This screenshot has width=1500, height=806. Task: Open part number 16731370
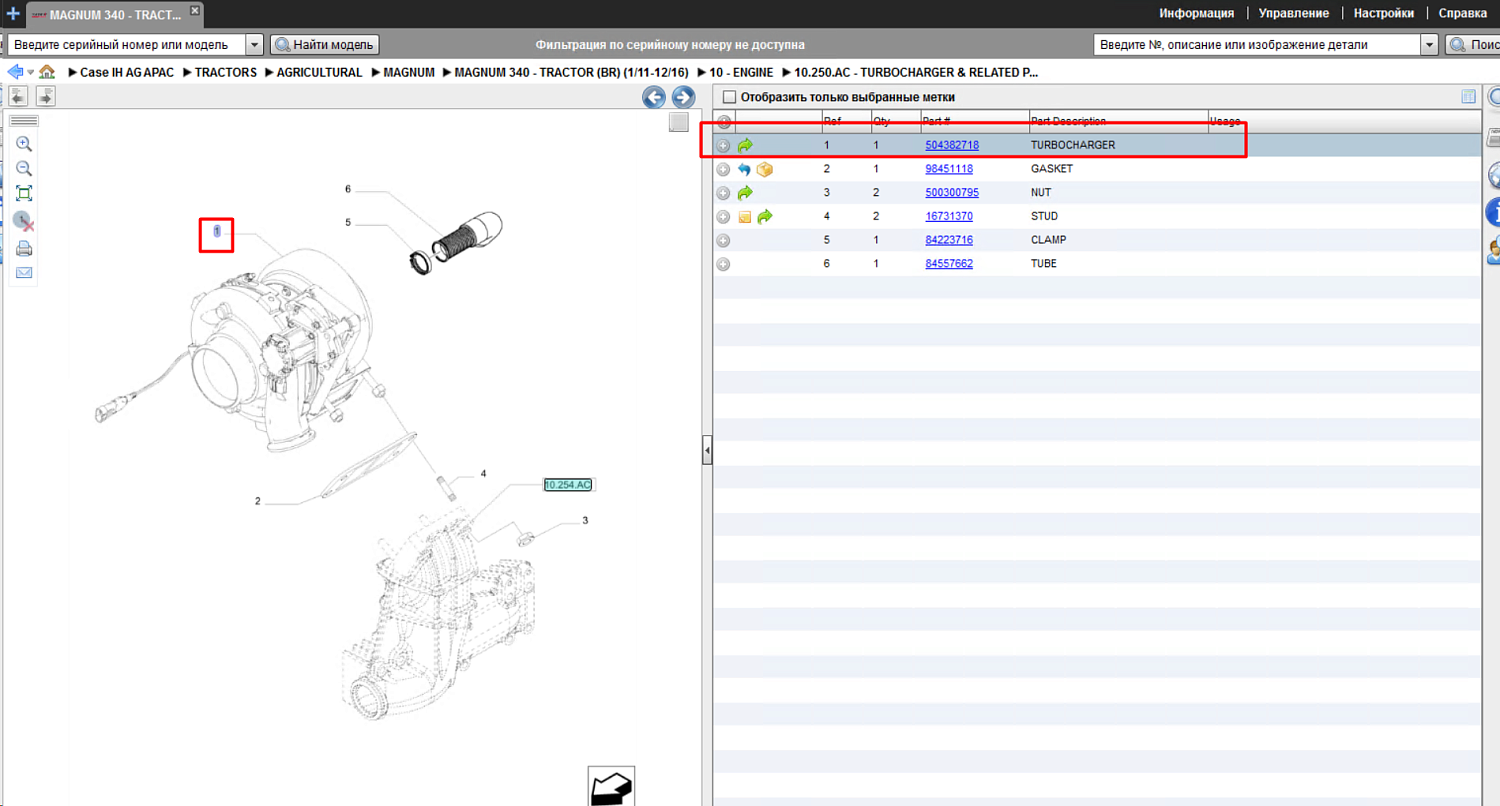point(949,216)
